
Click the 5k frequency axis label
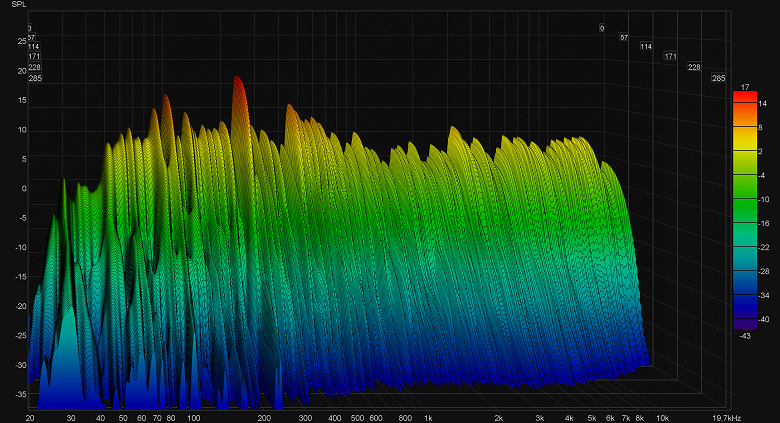click(592, 418)
